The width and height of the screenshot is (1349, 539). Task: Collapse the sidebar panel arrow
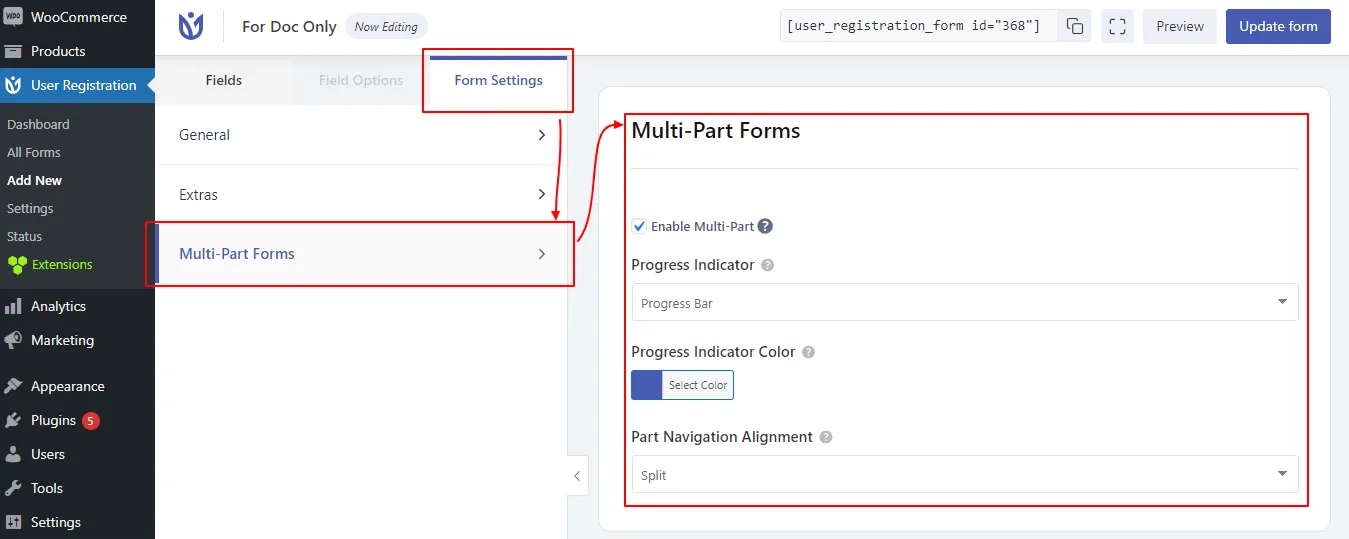coord(577,476)
